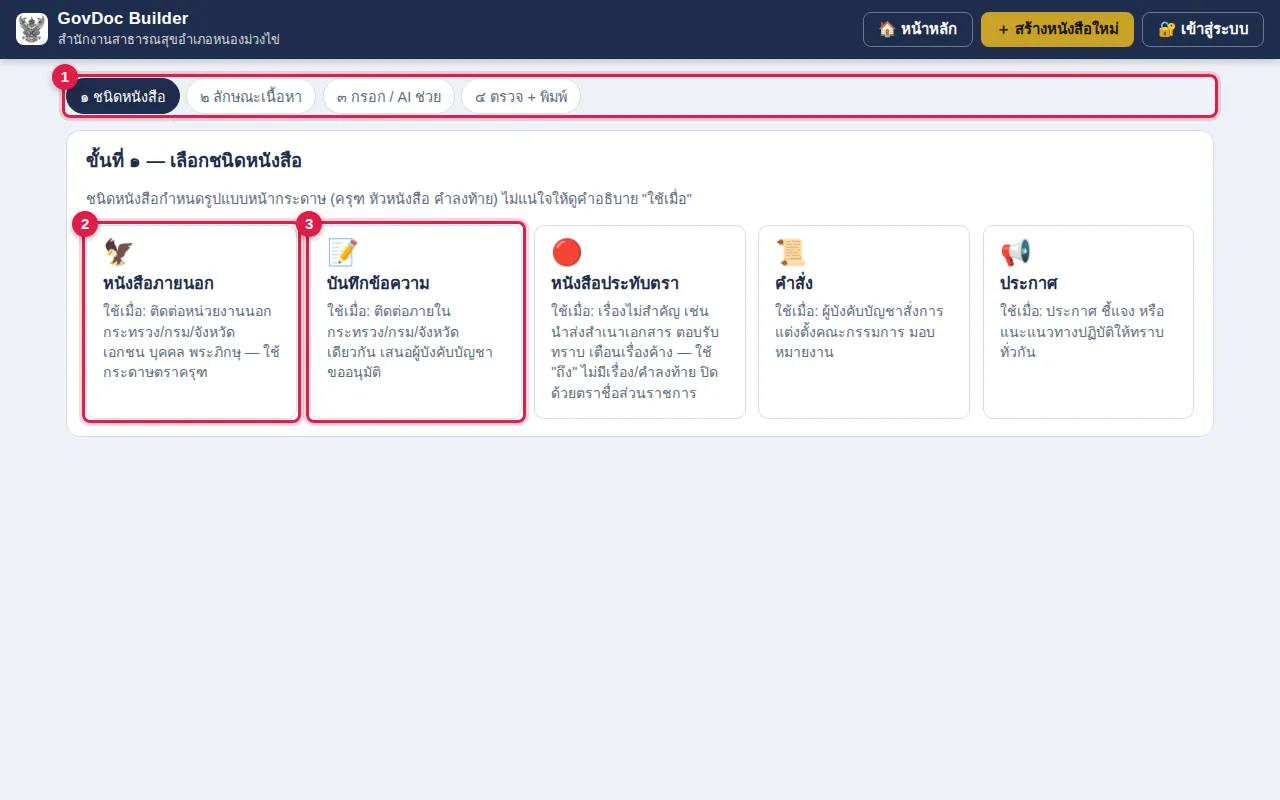1280x800 pixels.
Task: Open the หน้าหลัก home button
Action: click(x=918, y=29)
